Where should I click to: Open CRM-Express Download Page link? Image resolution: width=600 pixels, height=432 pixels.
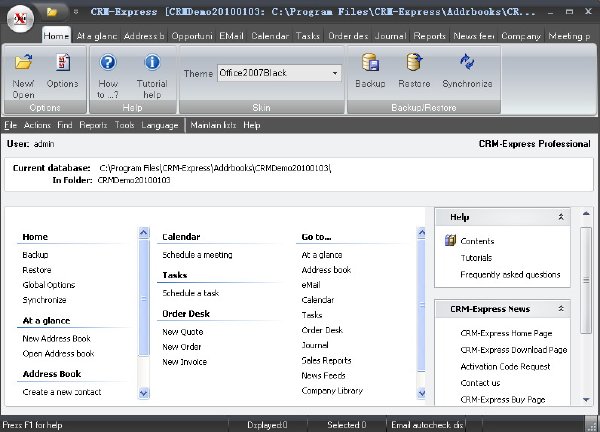pyautogui.click(x=514, y=350)
